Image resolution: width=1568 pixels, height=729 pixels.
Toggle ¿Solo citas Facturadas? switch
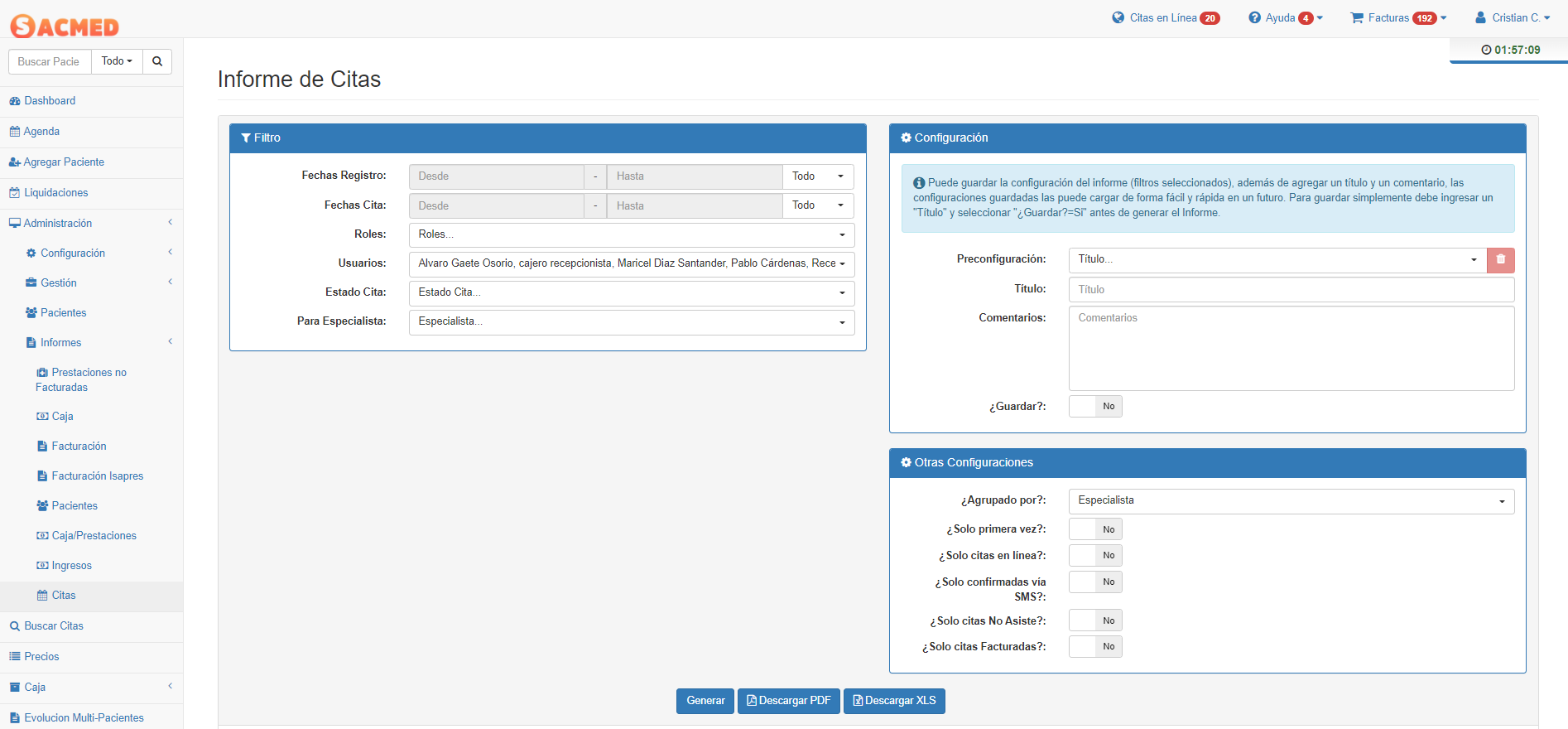point(1094,647)
